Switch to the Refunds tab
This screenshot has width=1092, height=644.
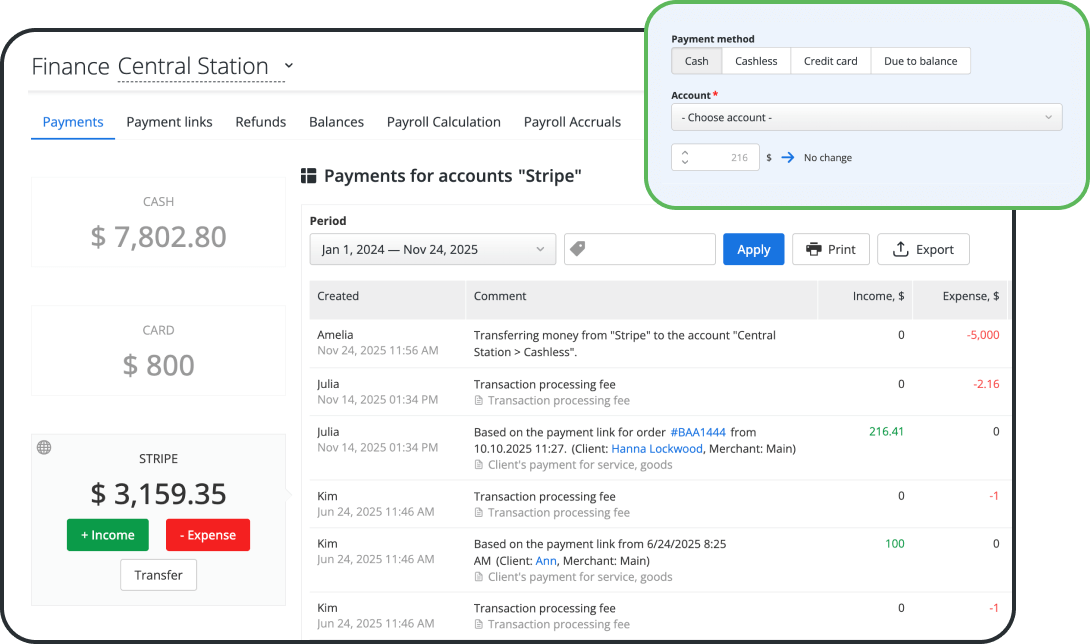coord(260,122)
